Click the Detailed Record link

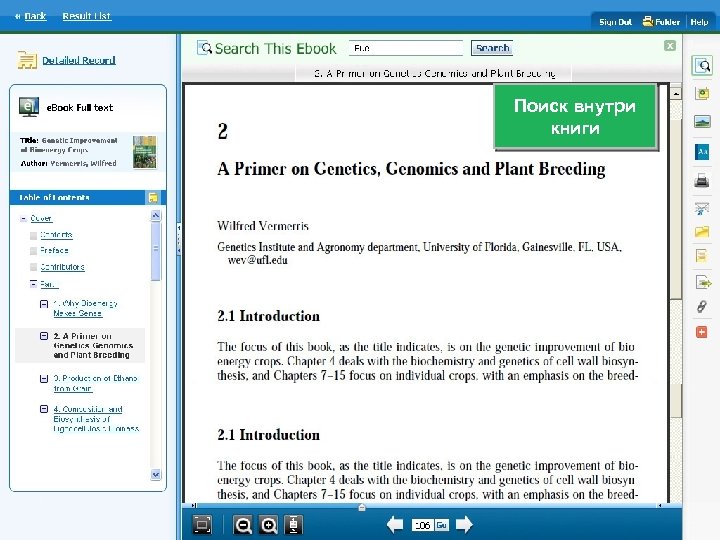click(79, 60)
